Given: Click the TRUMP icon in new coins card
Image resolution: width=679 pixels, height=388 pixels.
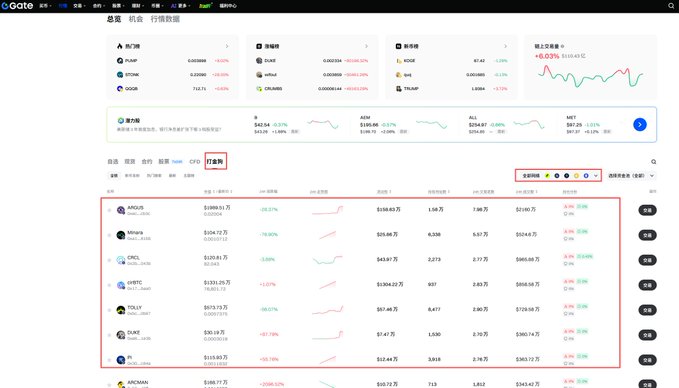Looking at the screenshot, I should [x=399, y=88].
